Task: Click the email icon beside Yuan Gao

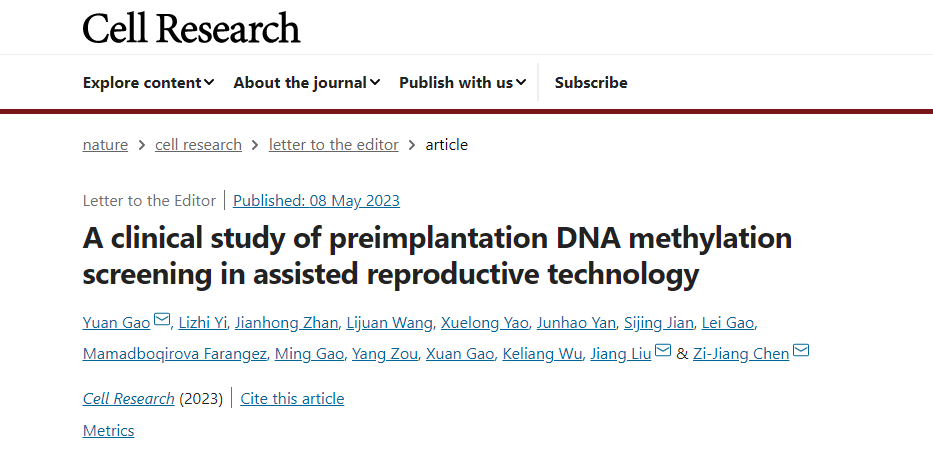Action: pyautogui.click(x=162, y=321)
